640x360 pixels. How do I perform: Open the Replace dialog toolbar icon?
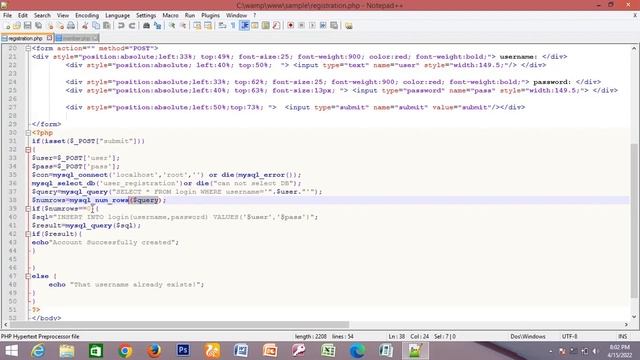tap(157, 26)
